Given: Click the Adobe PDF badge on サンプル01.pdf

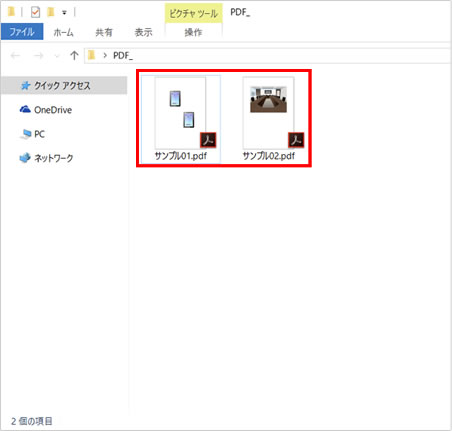Looking at the screenshot, I should pyautogui.click(x=208, y=140).
